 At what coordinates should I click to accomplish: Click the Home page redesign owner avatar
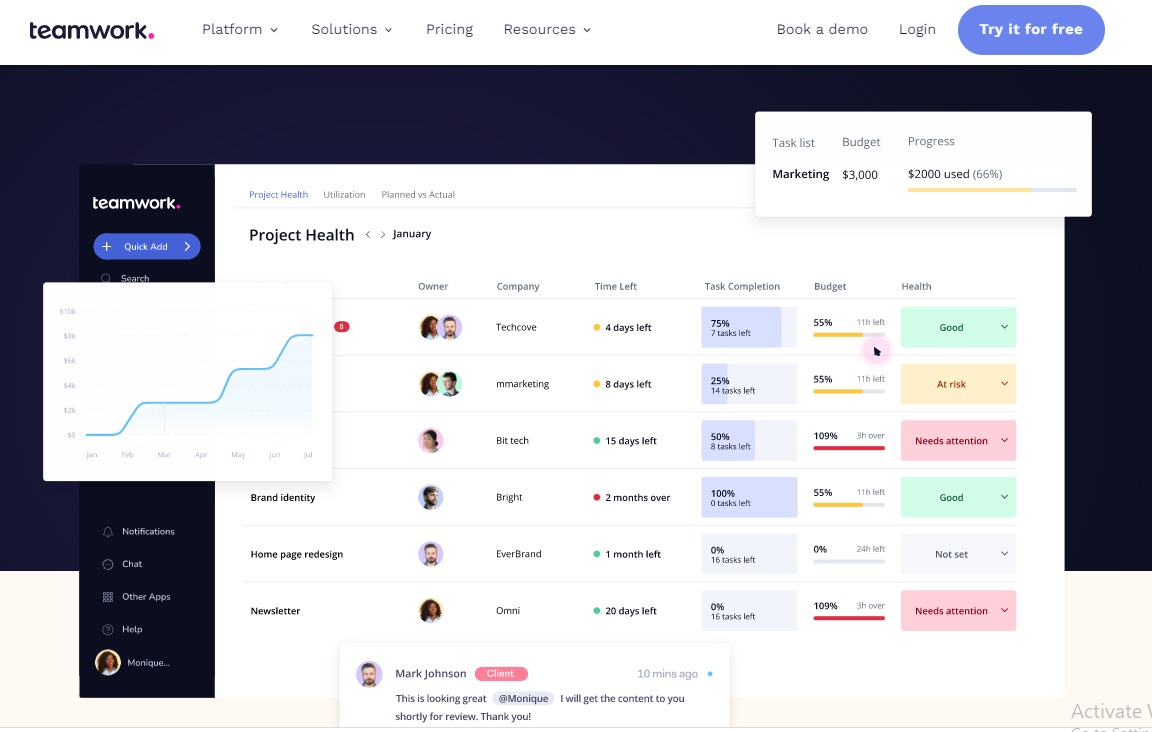[431, 553]
